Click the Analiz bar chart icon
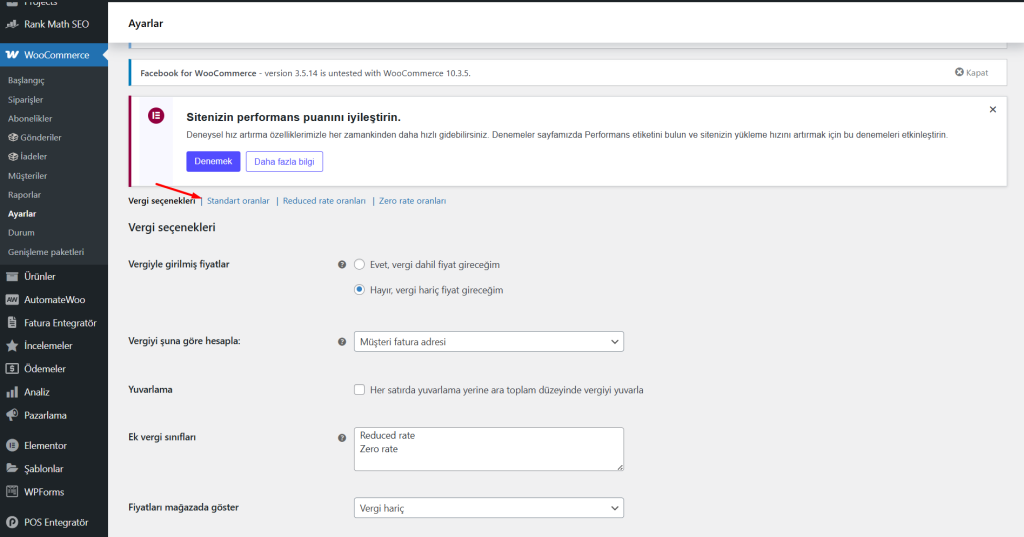Screen dimensions: 1024x537 tap(12, 392)
